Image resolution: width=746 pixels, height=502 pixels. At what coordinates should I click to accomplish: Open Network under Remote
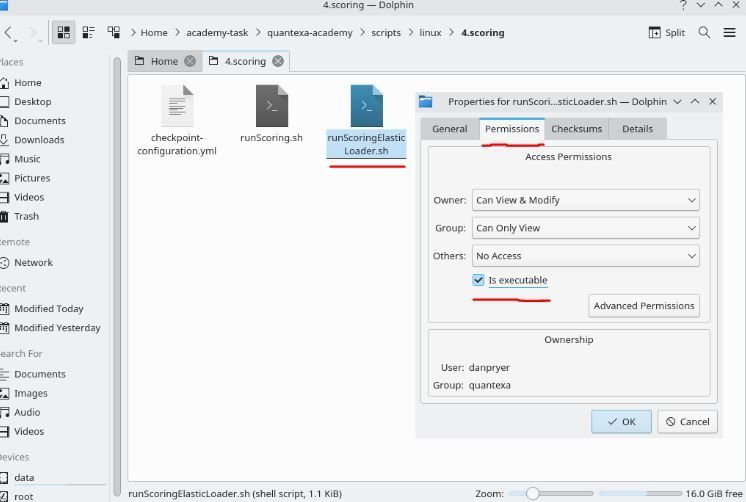33,263
